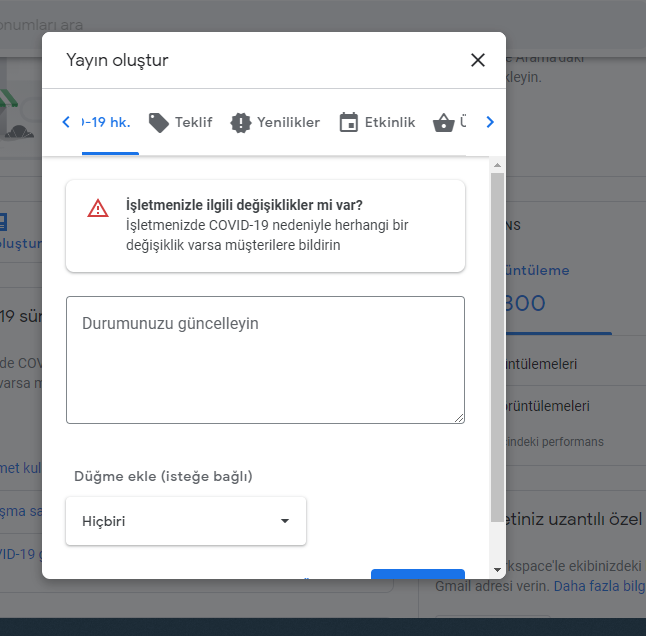Viewport: 646px width, 636px height.
Task: Click the dropdown arrow next to Hiçbiri
Action: tap(285, 521)
